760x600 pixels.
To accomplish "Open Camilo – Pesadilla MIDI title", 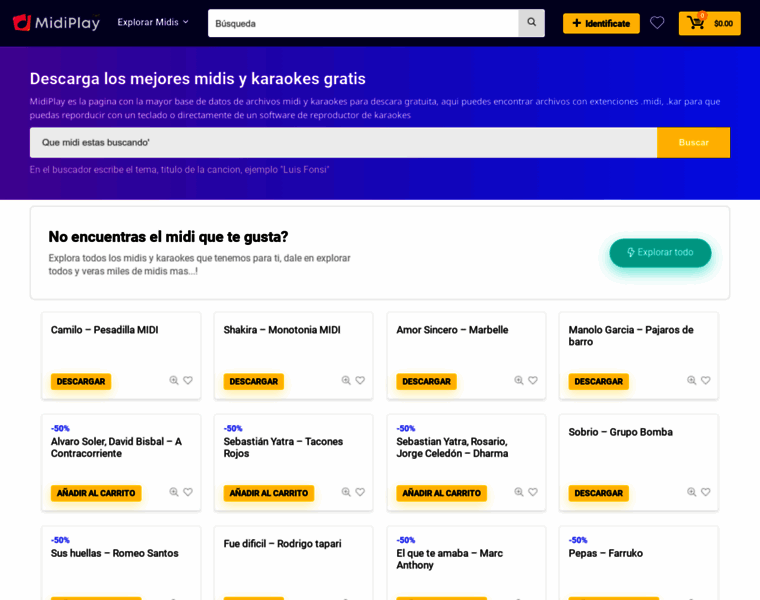I will [x=105, y=330].
